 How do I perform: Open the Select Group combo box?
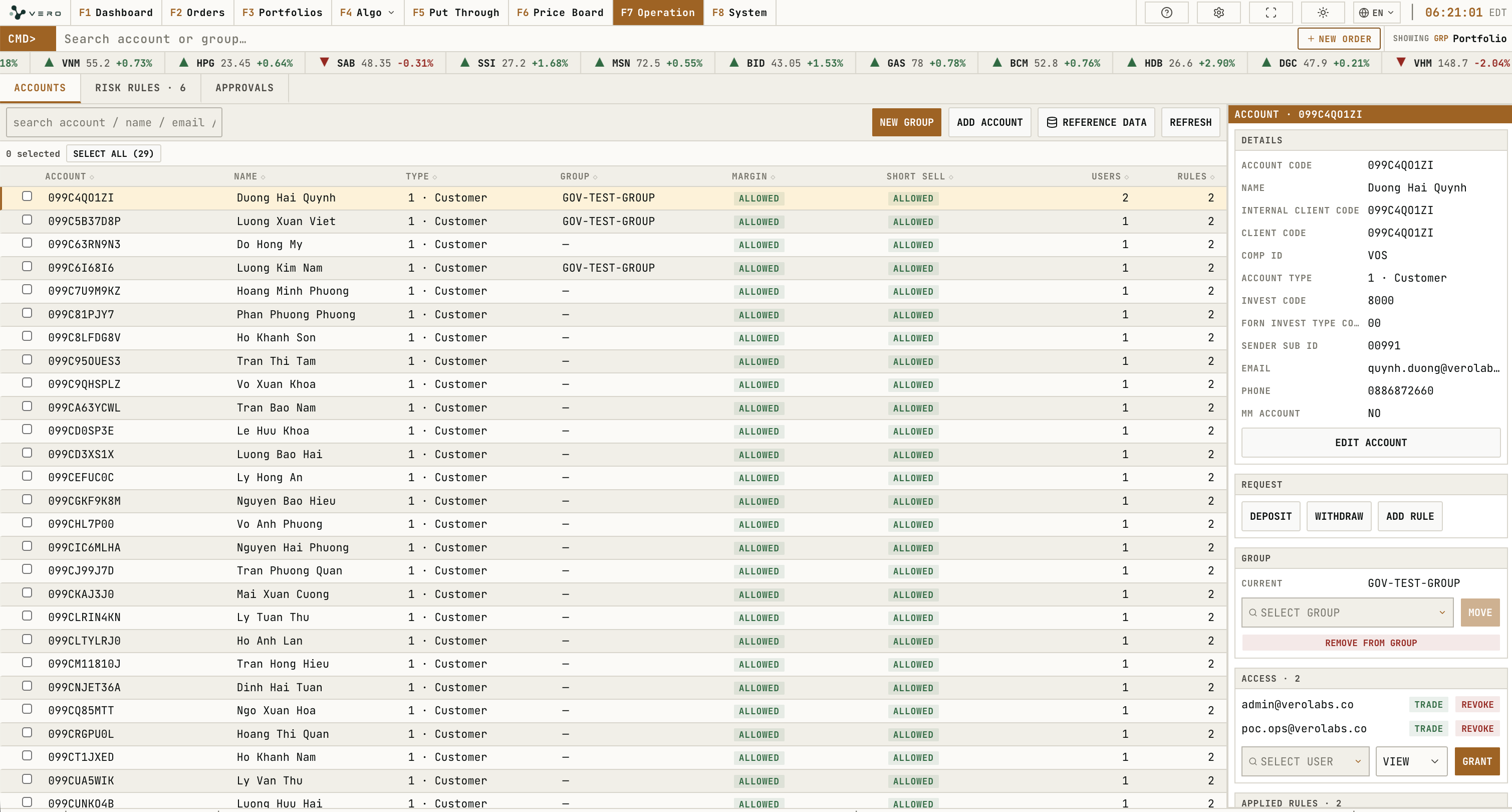click(x=1347, y=613)
